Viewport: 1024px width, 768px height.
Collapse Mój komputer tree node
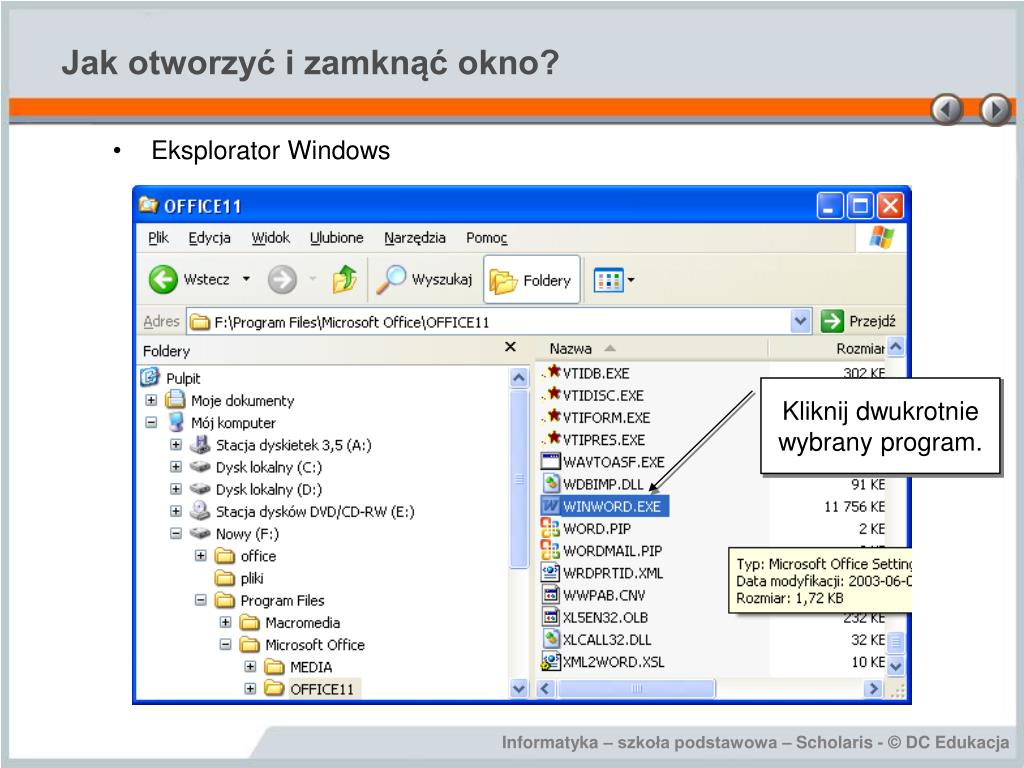(x=151, y=423)
